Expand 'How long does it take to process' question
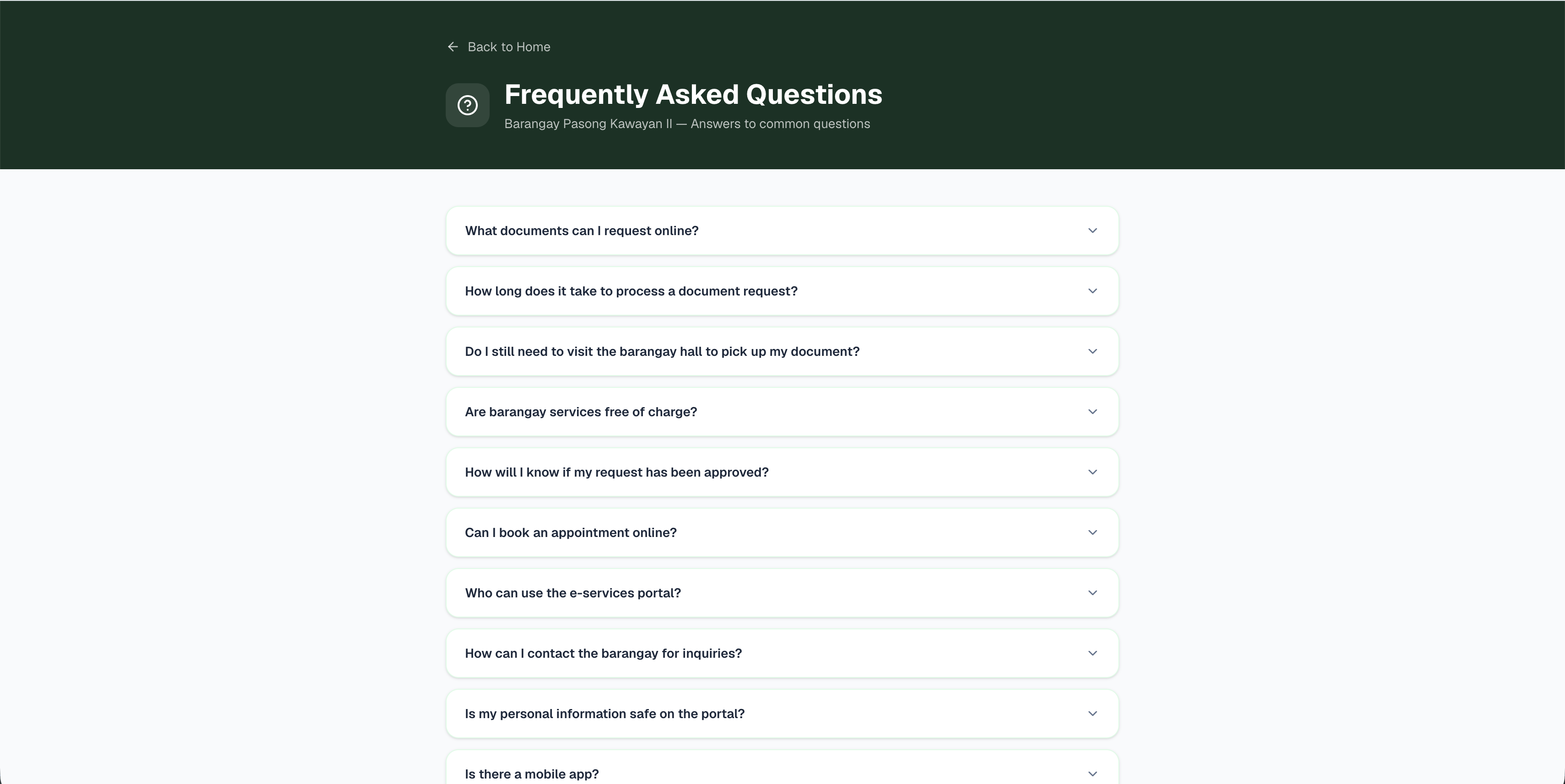This screenshot has width=1565, height=784. (x=782, y=291)
